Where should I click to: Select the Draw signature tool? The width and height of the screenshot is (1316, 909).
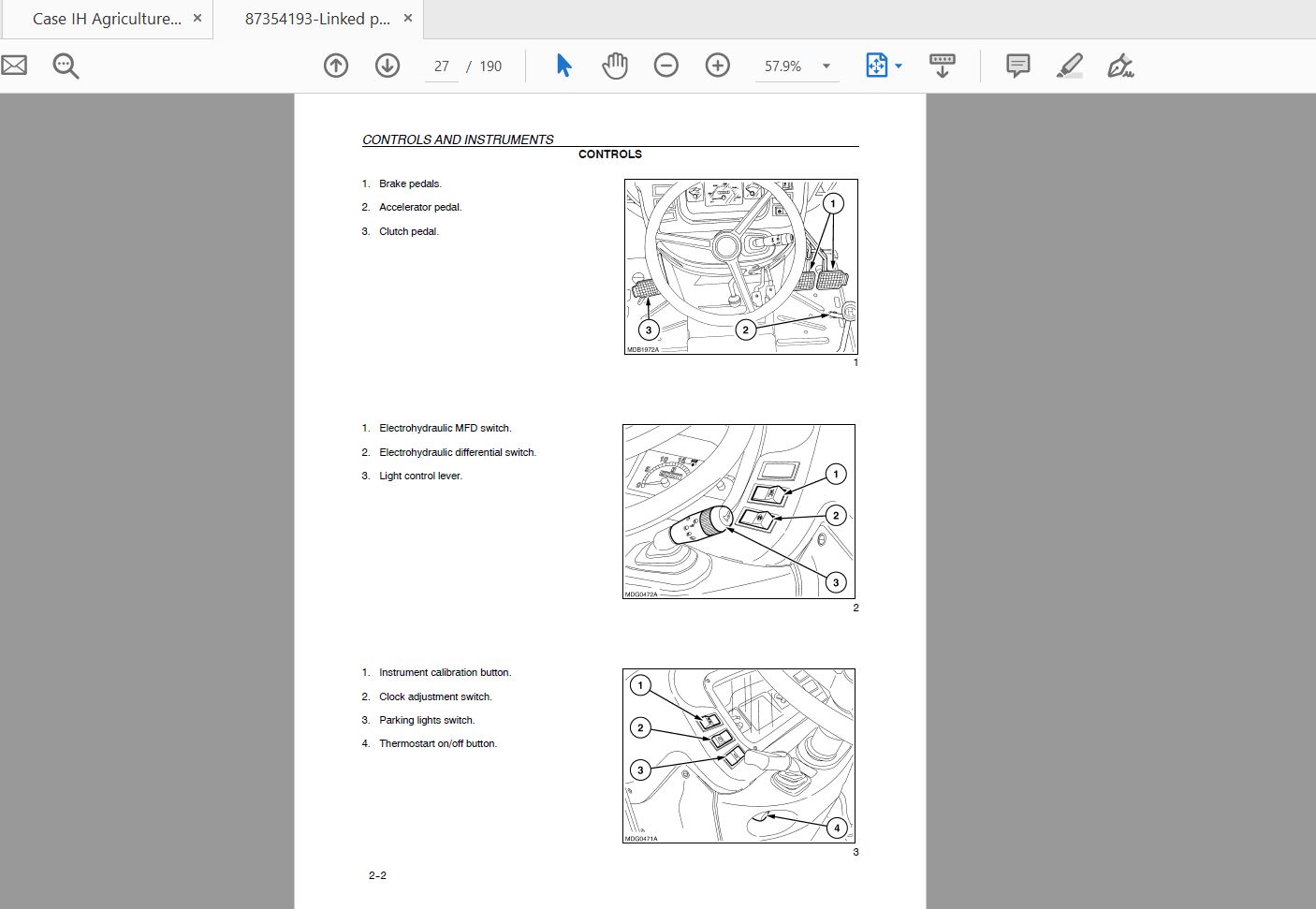1120,66
